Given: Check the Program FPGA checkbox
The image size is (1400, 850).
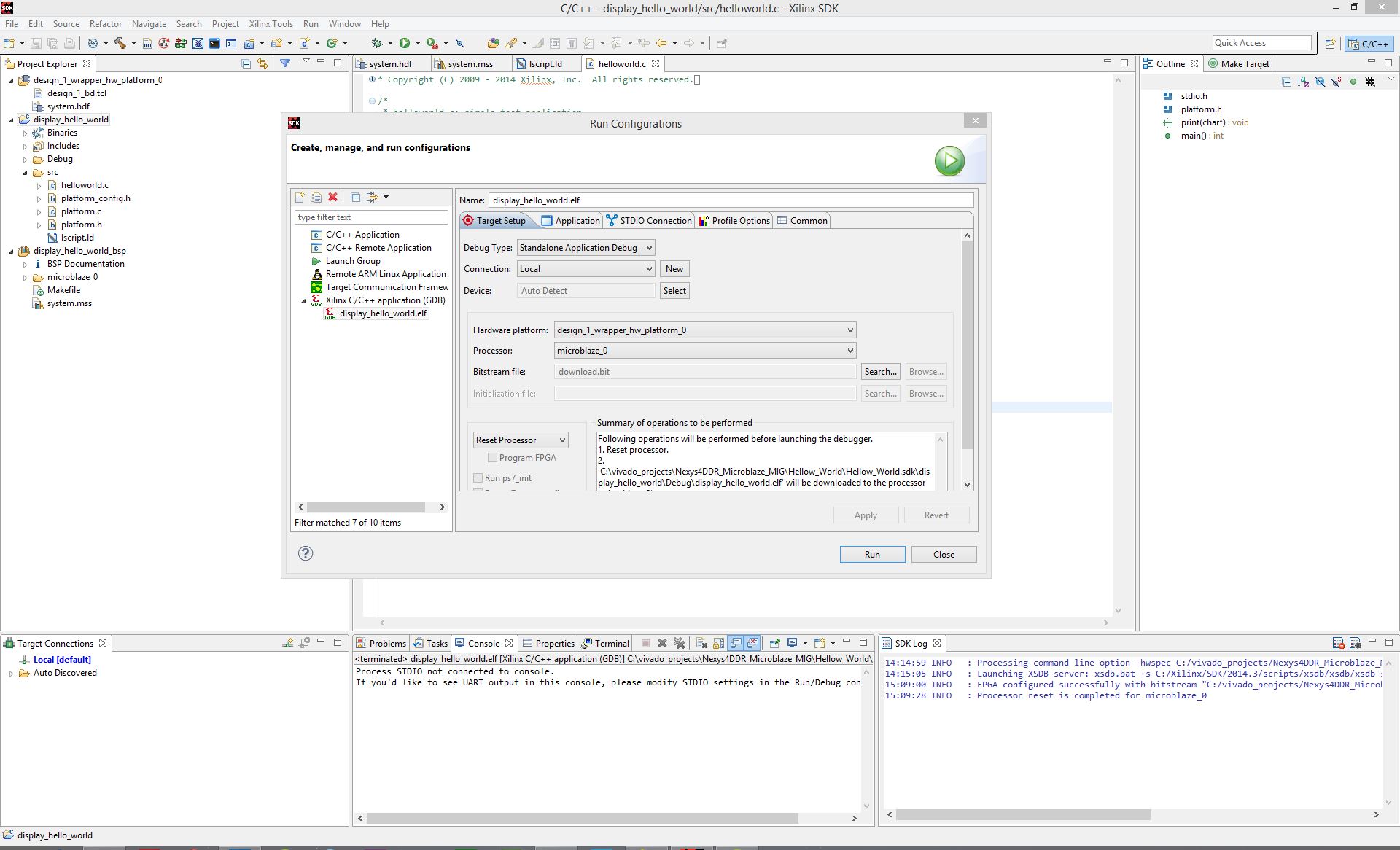Looking at the screenshot, I should (x=492, y=458).
